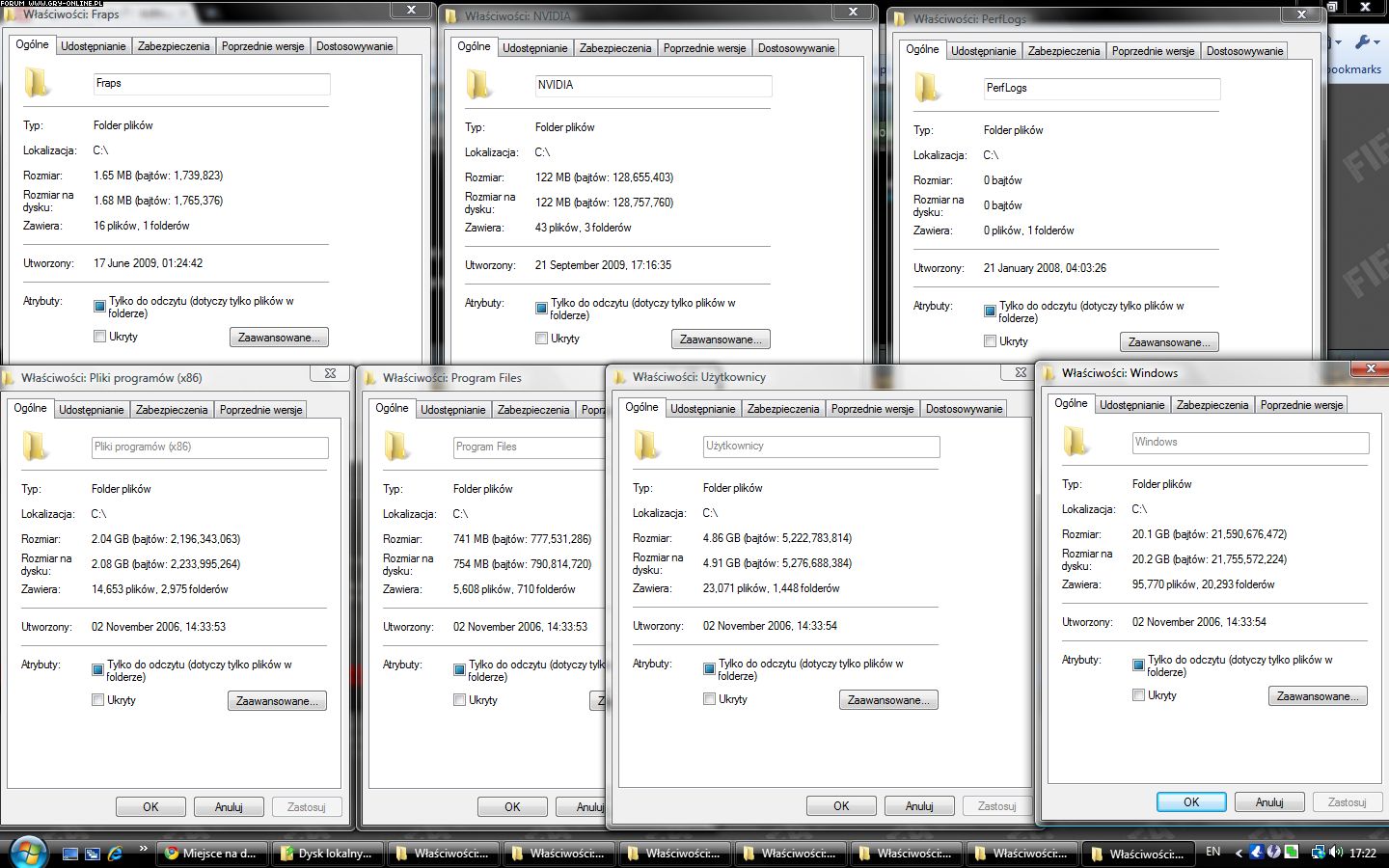Toggle 'Ukryty' checkbox in Windows properties
This screenshot has height=868, width=1389.
point(1138,695)
